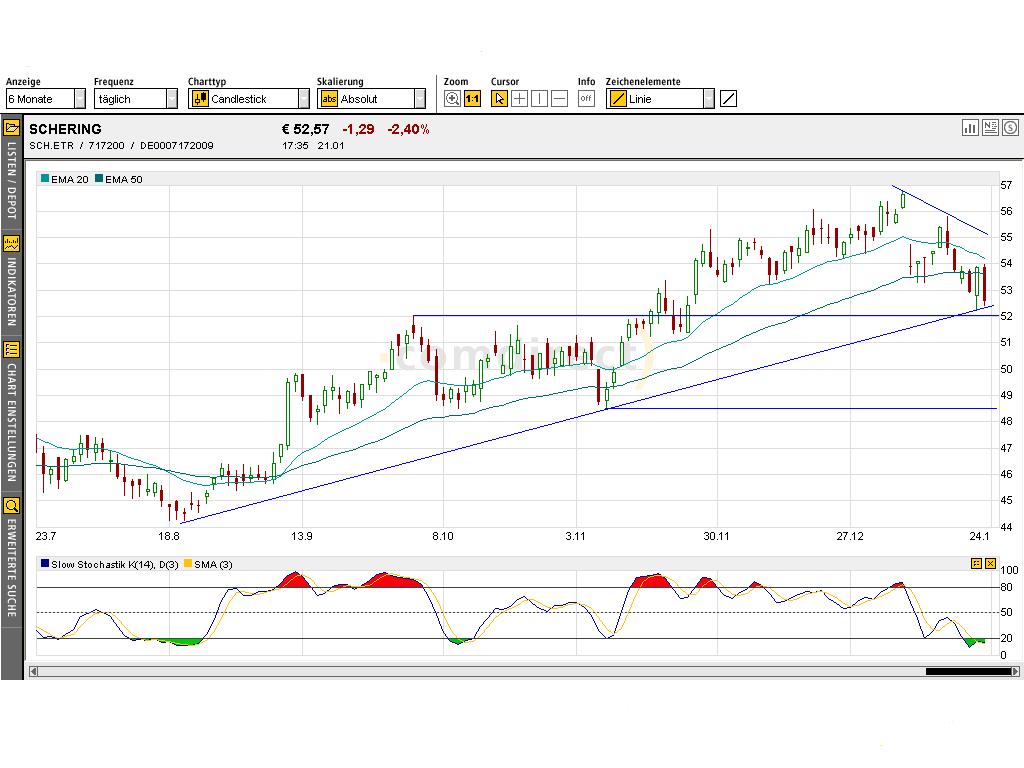Choose the vertical line cursor tool
Image resolution: width=1024 pixels, height=768 pixels.
point(539,97)
